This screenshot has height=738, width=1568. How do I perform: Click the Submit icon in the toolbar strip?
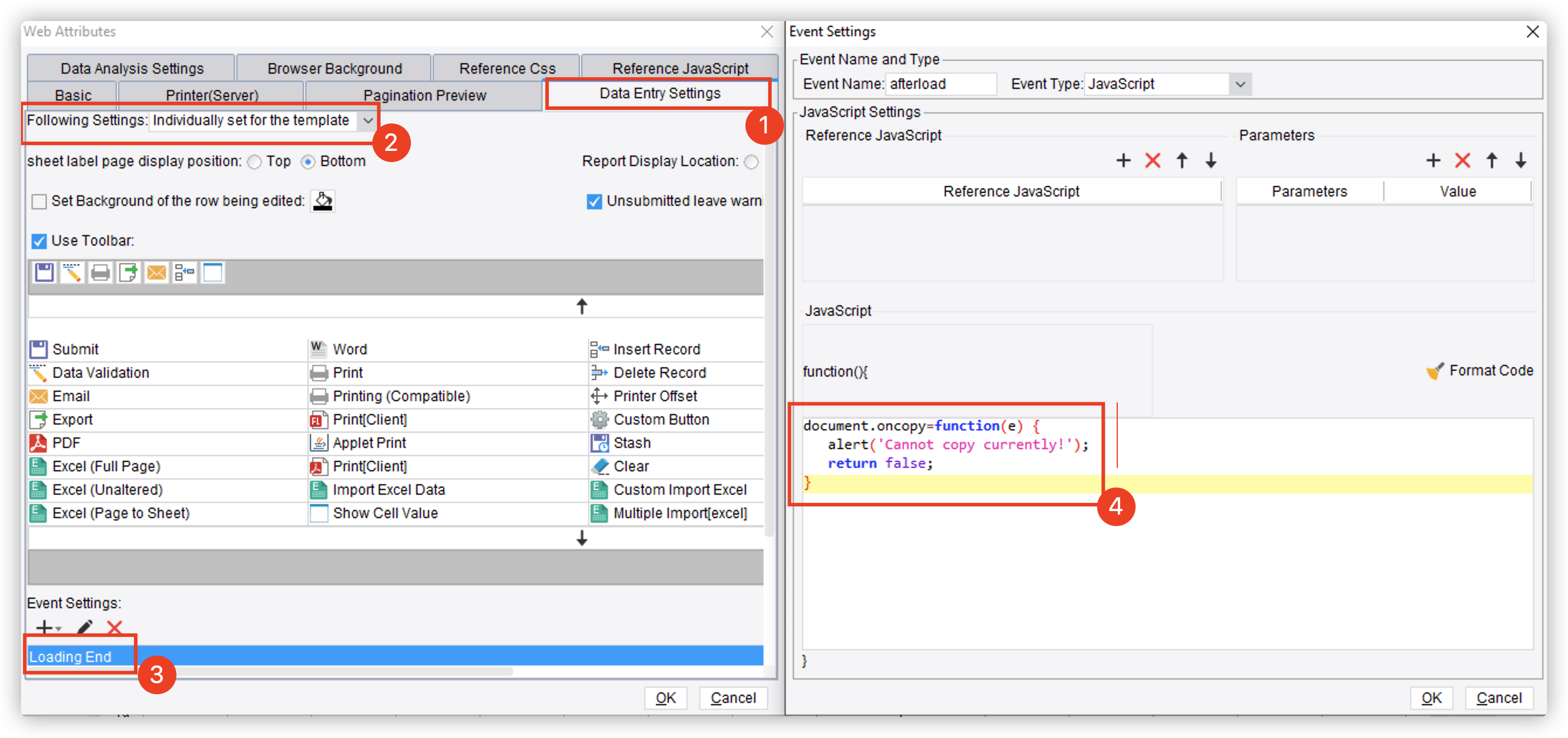pos(44,272)
